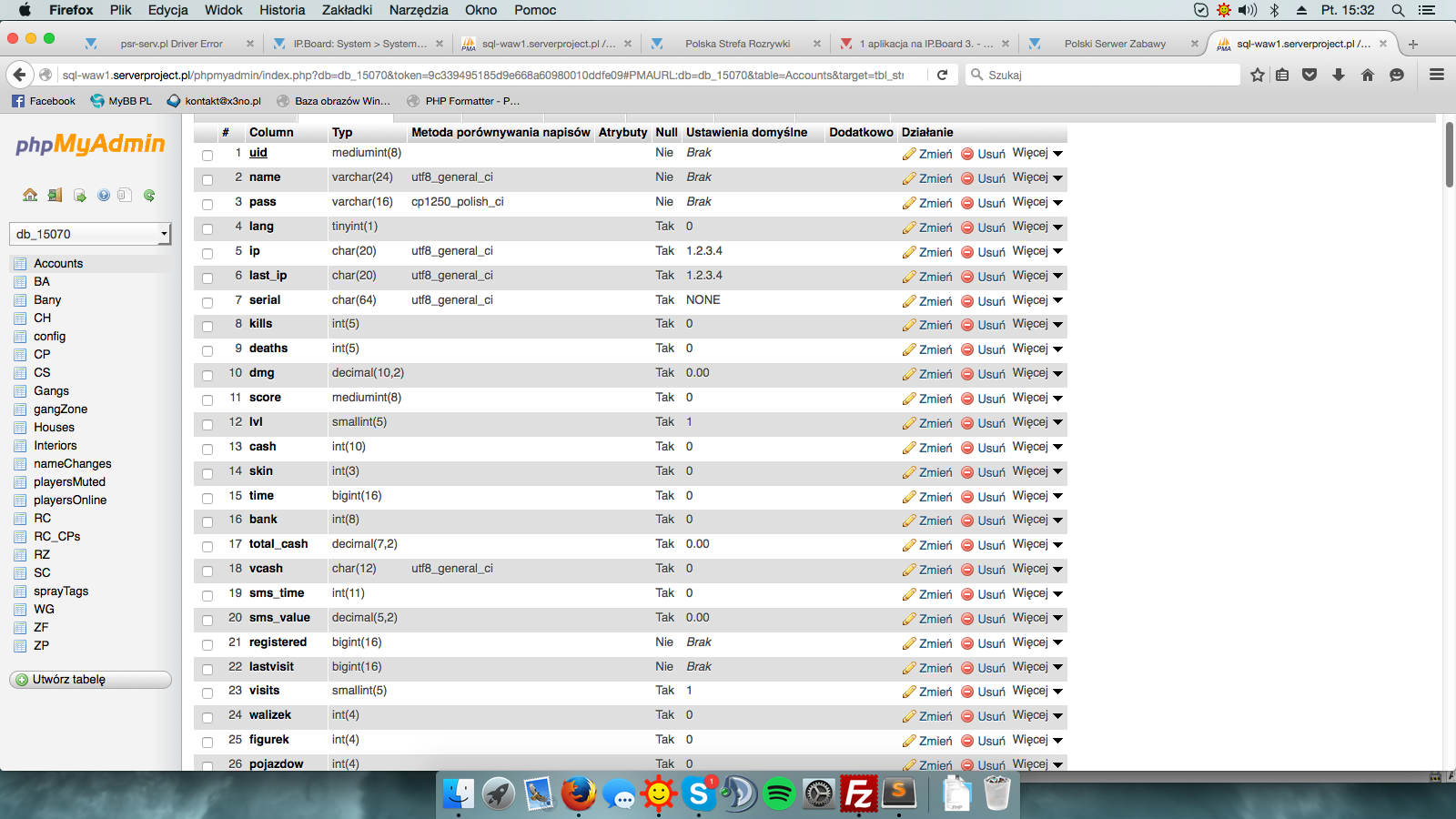Reload navigation panel with green refresh icon

click(149, 195)
